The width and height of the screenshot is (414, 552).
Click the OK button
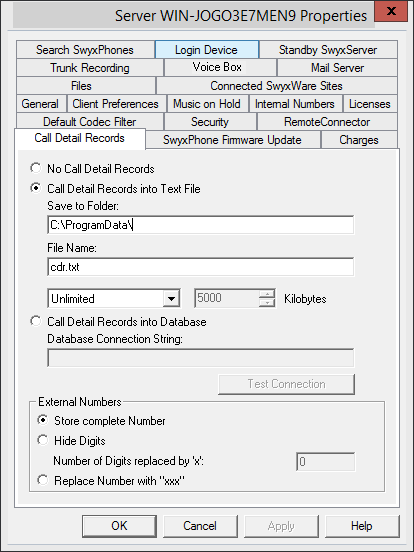pyautogui.click(x=119, y=526)
